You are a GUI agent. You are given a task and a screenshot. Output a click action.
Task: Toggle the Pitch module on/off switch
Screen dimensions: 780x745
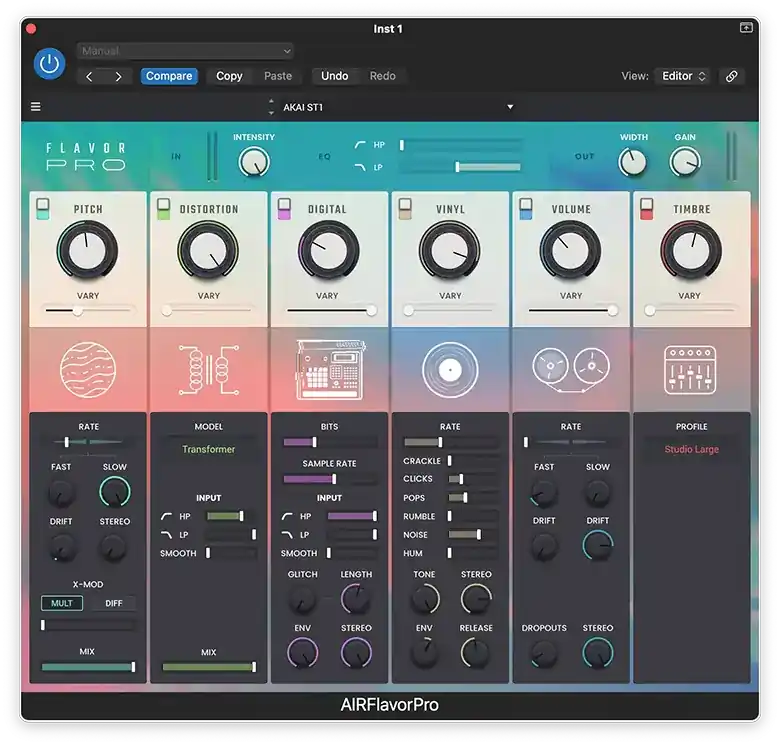[43, 209]
